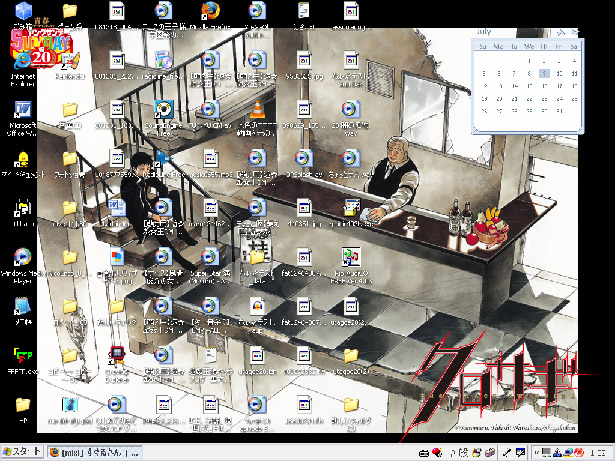The width and height of the screenshot is (615, 461).
Task: Open the blue speaker-shaped shortcut icon
Action: [x=163, y=159]
